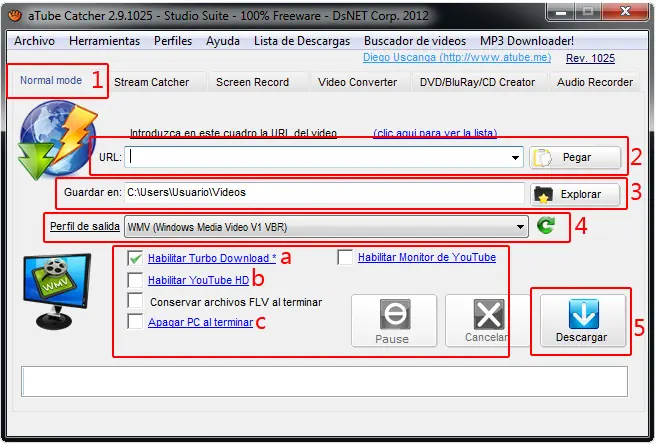Open the Archivo menu
656x445 pixels.
(34, 41)
